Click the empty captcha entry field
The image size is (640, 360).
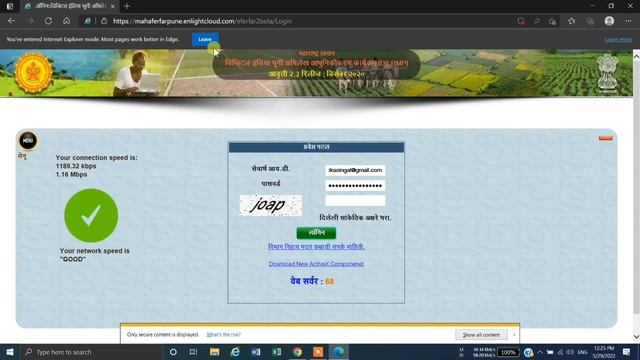pos(355,200)
